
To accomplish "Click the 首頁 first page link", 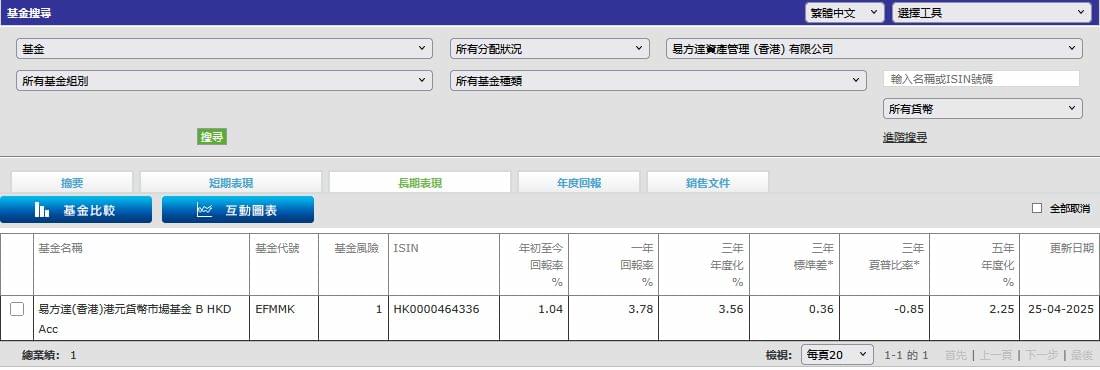I will [955, 355].
